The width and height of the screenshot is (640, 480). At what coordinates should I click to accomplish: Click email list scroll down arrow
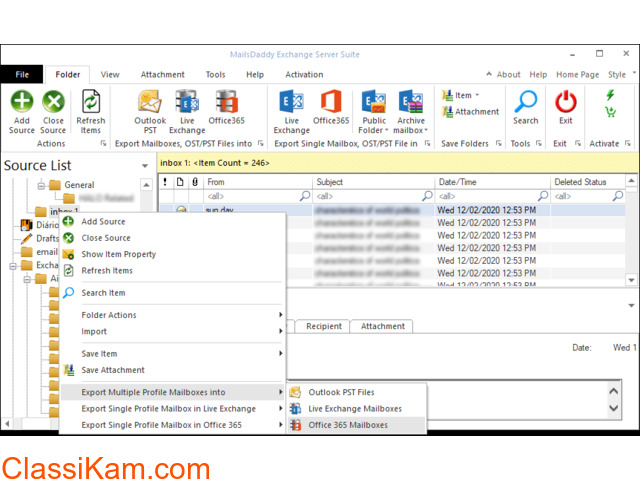[x=631, y=280]
